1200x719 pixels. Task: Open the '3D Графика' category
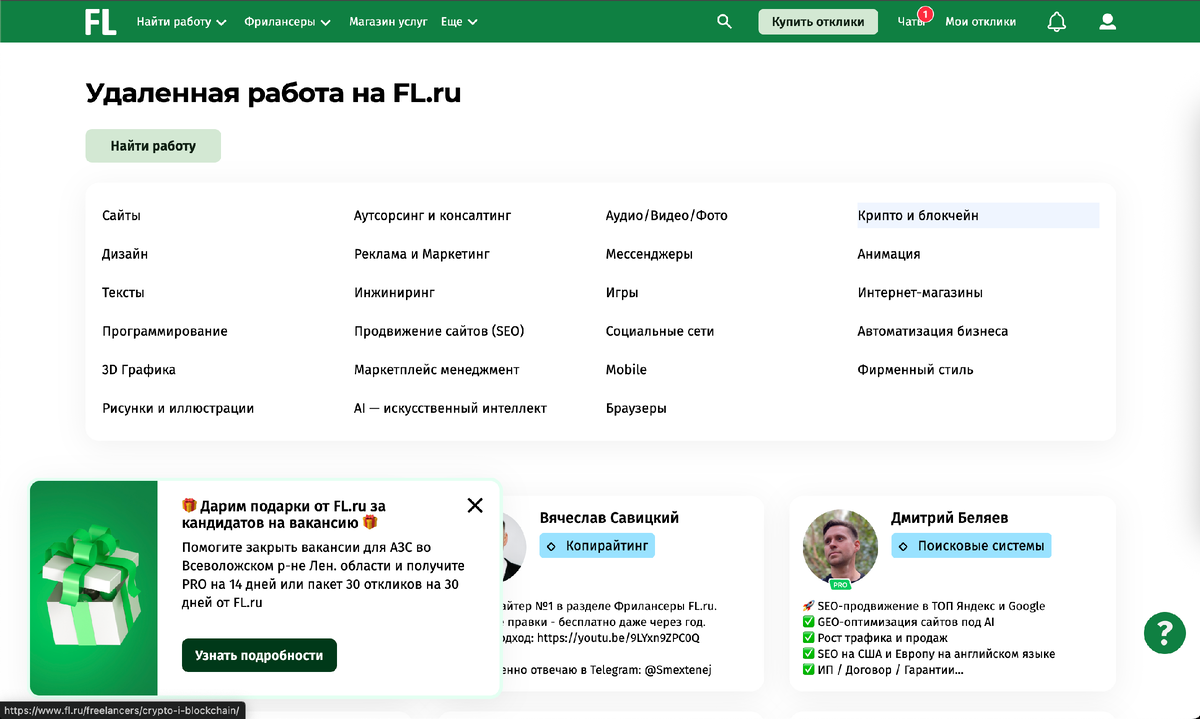(x=139, y=370)
